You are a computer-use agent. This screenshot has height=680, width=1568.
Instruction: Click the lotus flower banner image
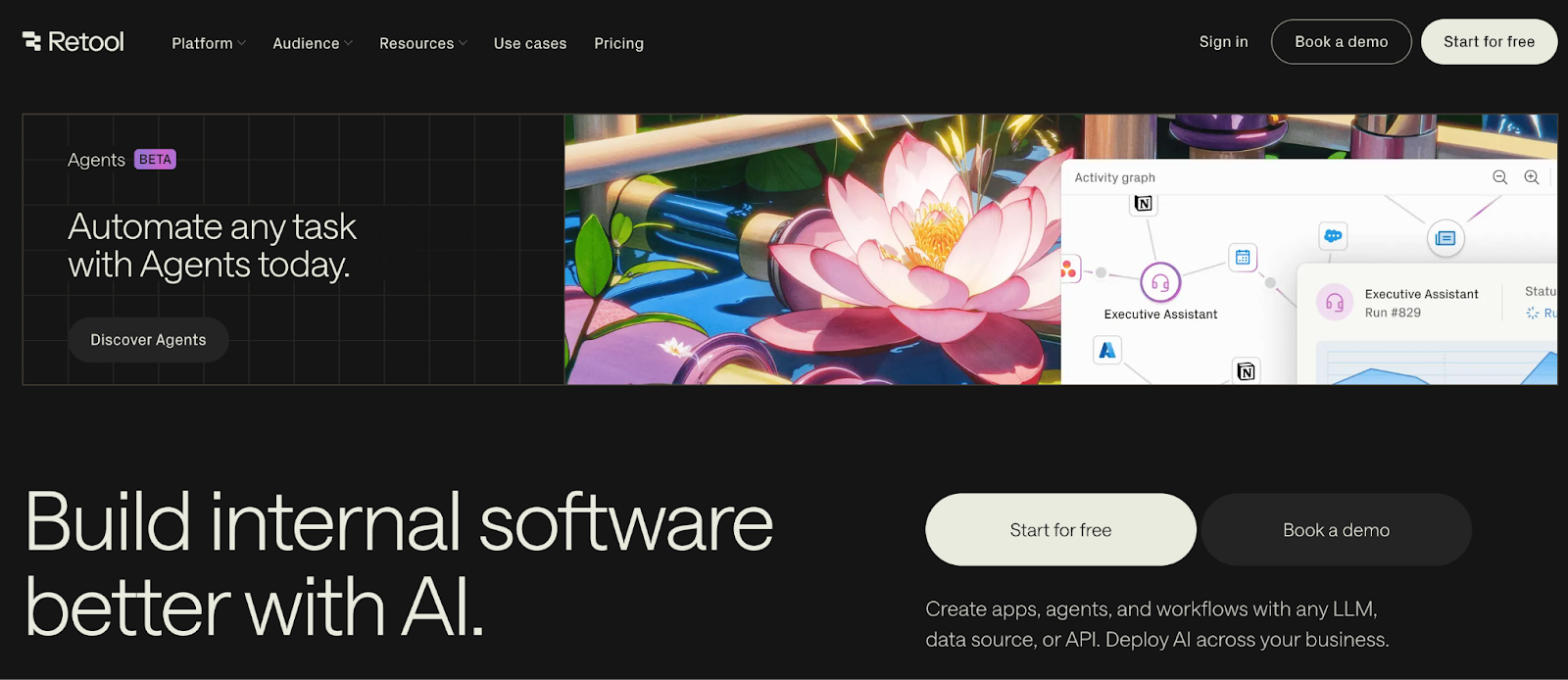[813, 249]
